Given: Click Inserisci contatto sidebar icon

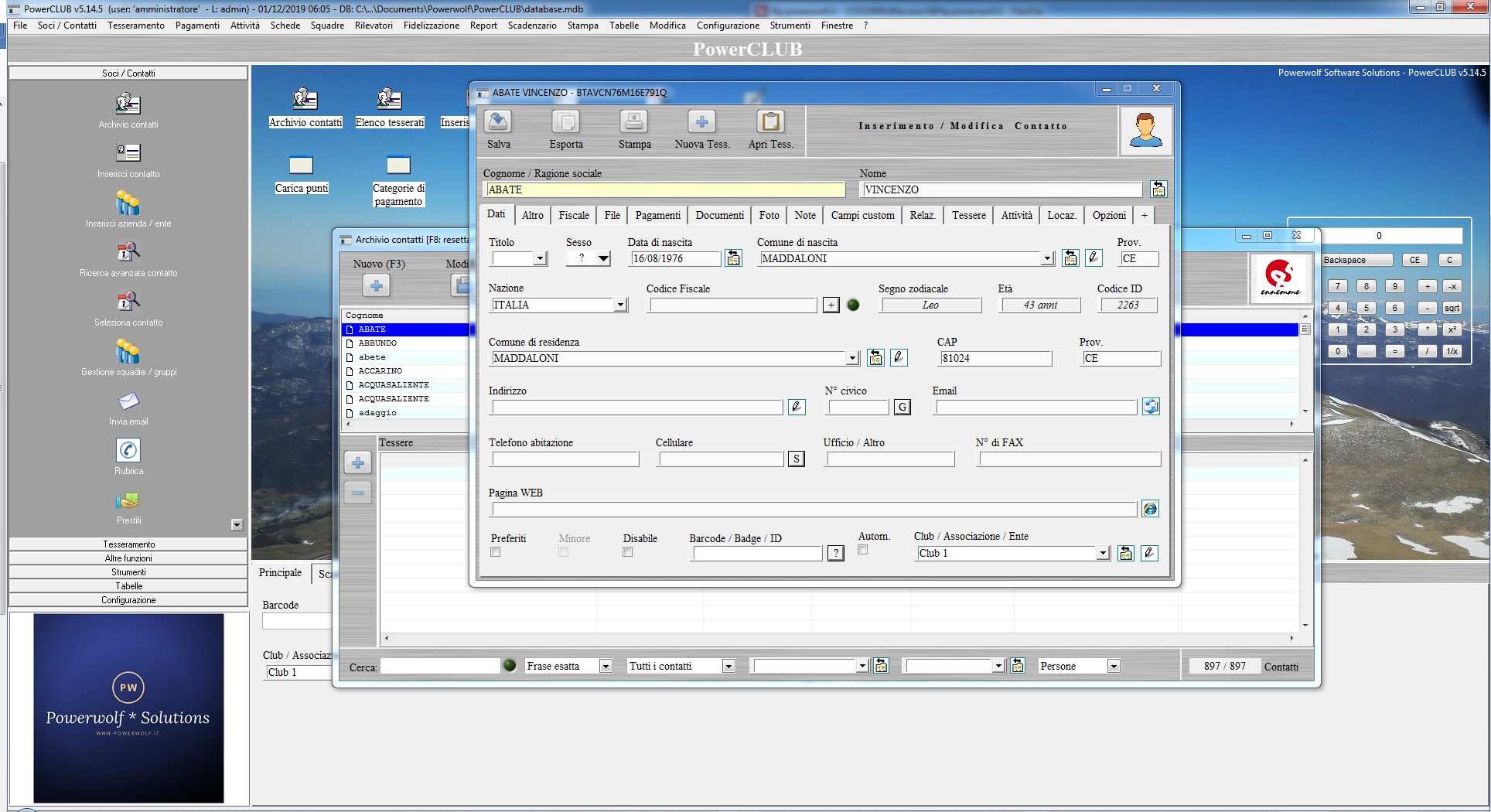Looking at the screenshot, I should coord(128,152).
